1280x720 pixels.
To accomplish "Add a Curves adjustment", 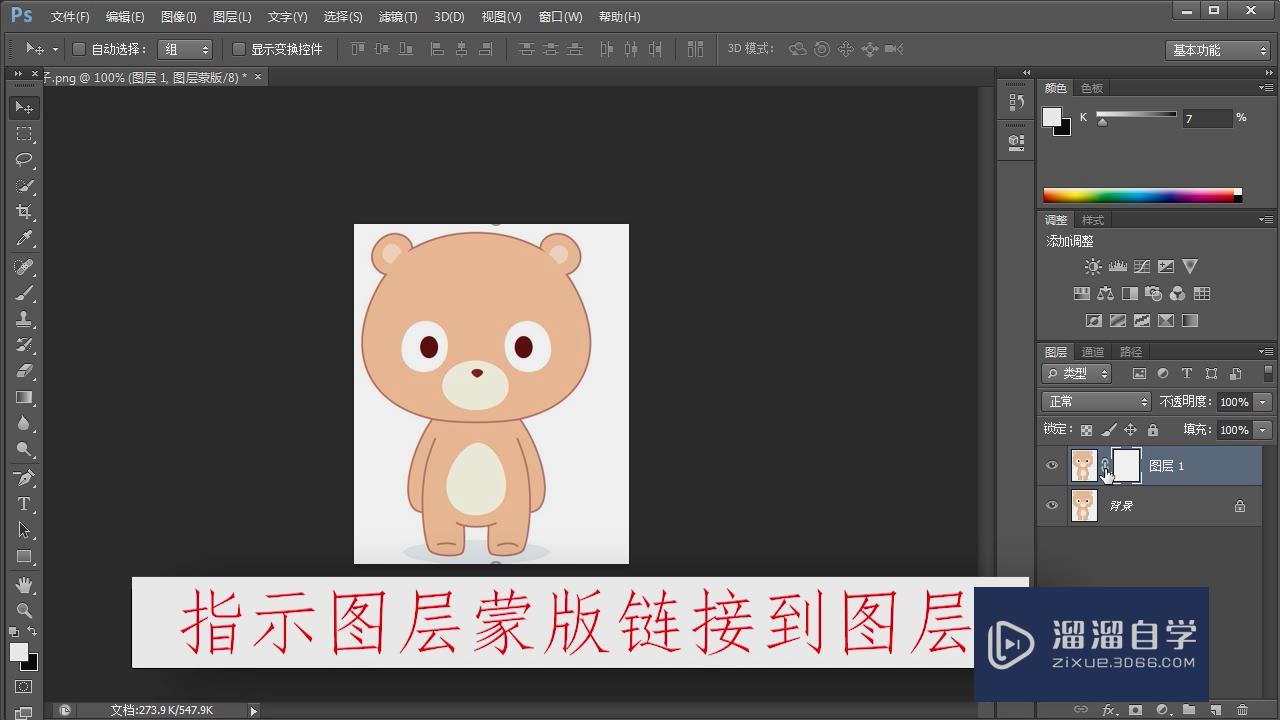I will [x=1142, y=267].
